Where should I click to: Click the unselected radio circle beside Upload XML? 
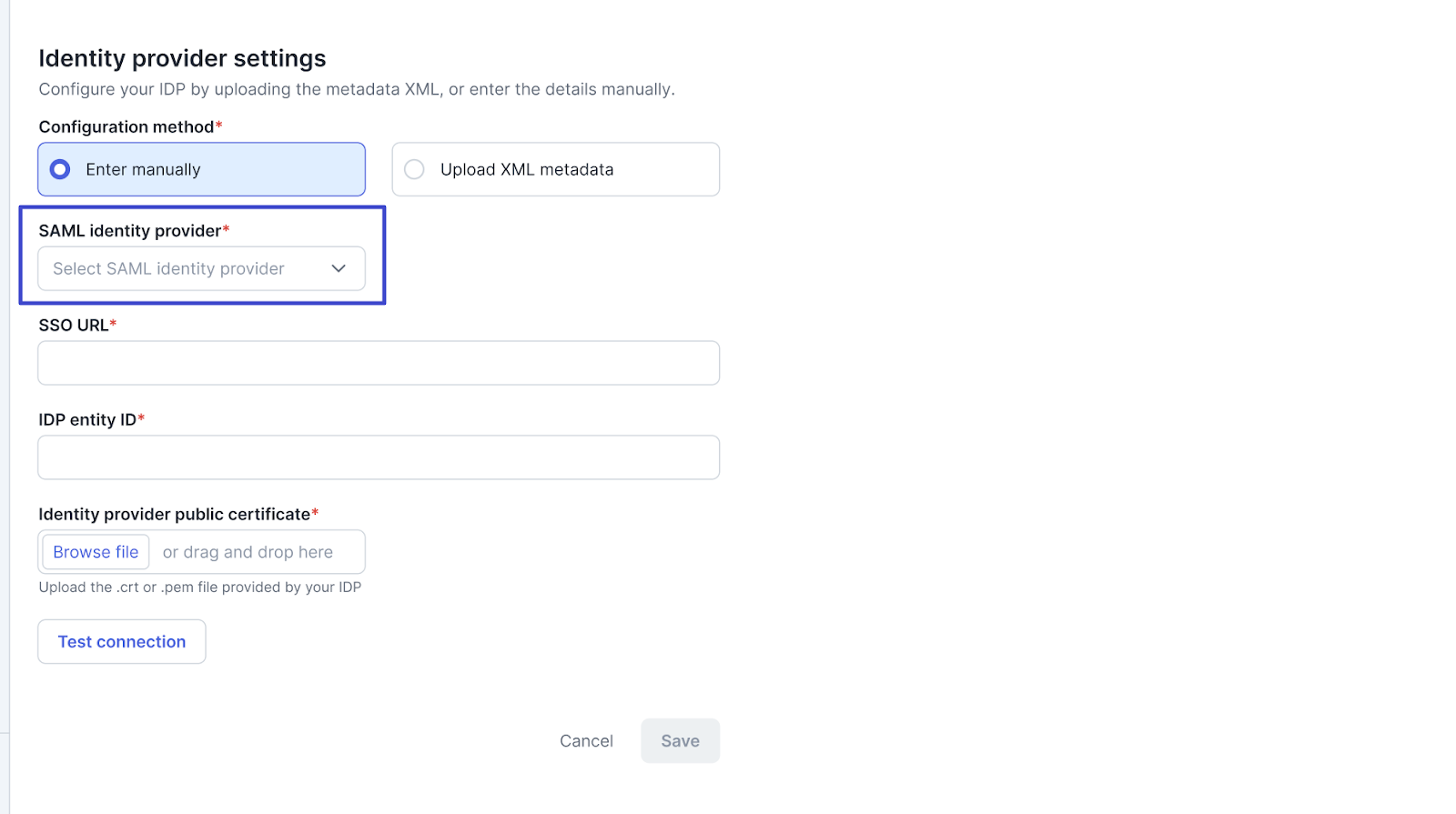click(x=414, y=169)
